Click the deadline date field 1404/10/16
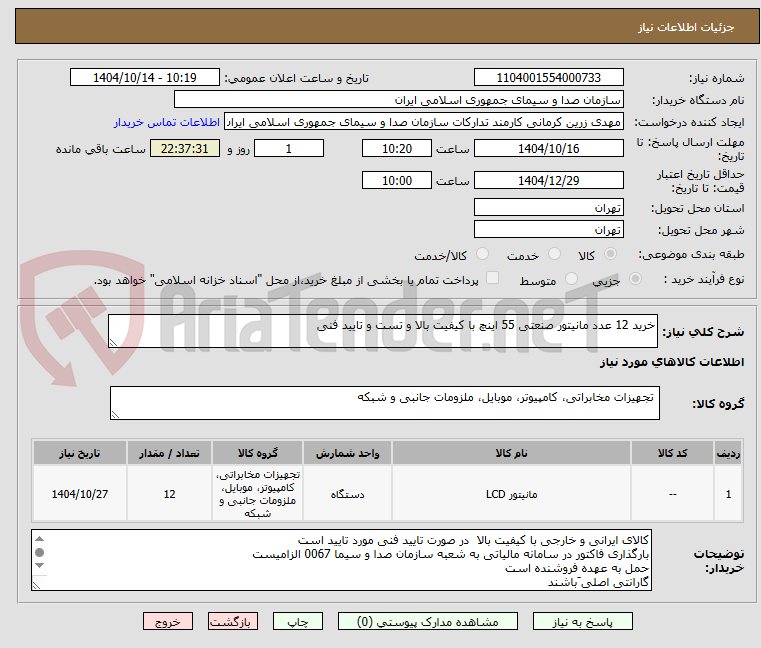The height and width of the screenshot is (648, 761). [x=548, y=149]
